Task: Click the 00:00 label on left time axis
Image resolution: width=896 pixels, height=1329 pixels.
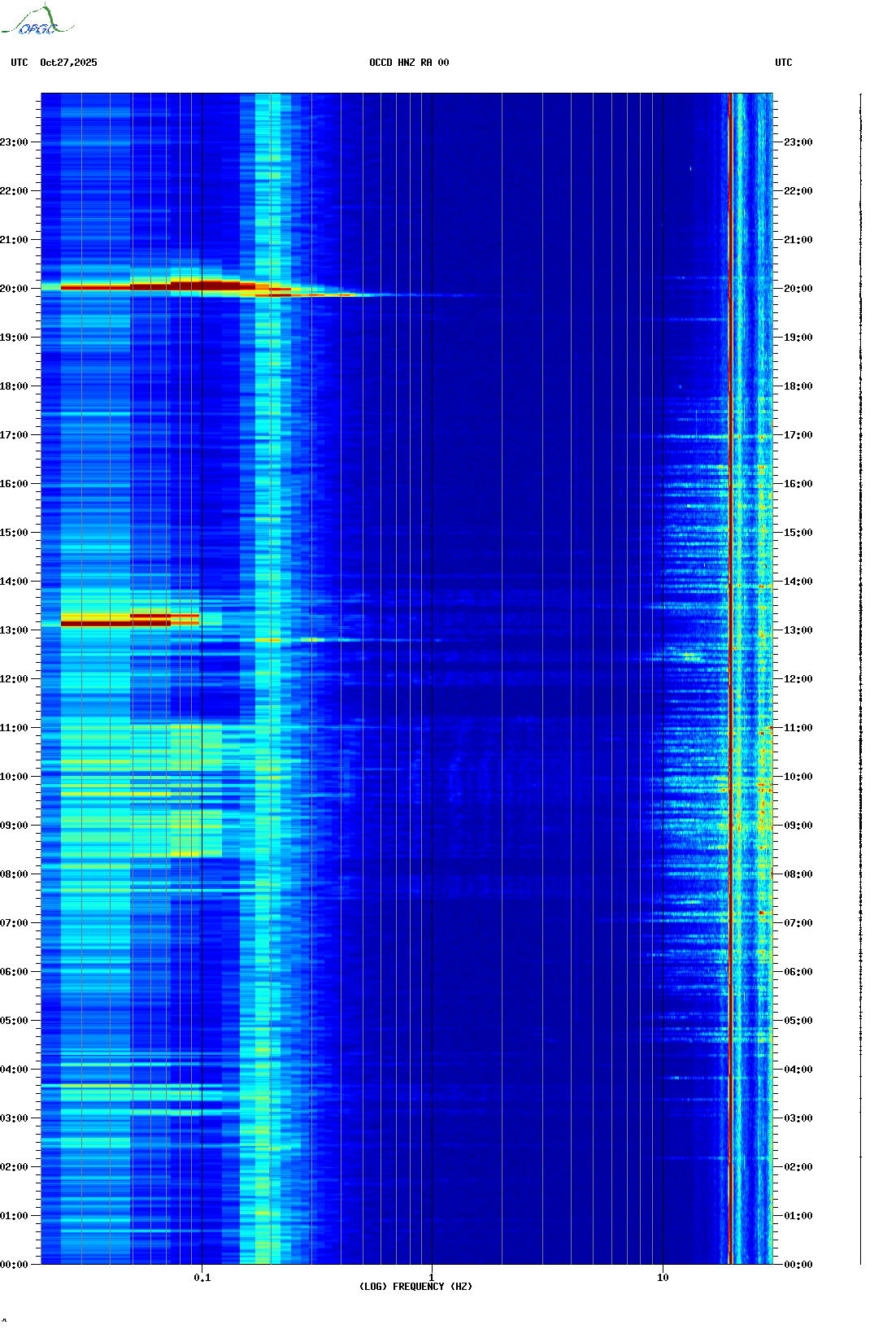Action: click(14, 1265)
